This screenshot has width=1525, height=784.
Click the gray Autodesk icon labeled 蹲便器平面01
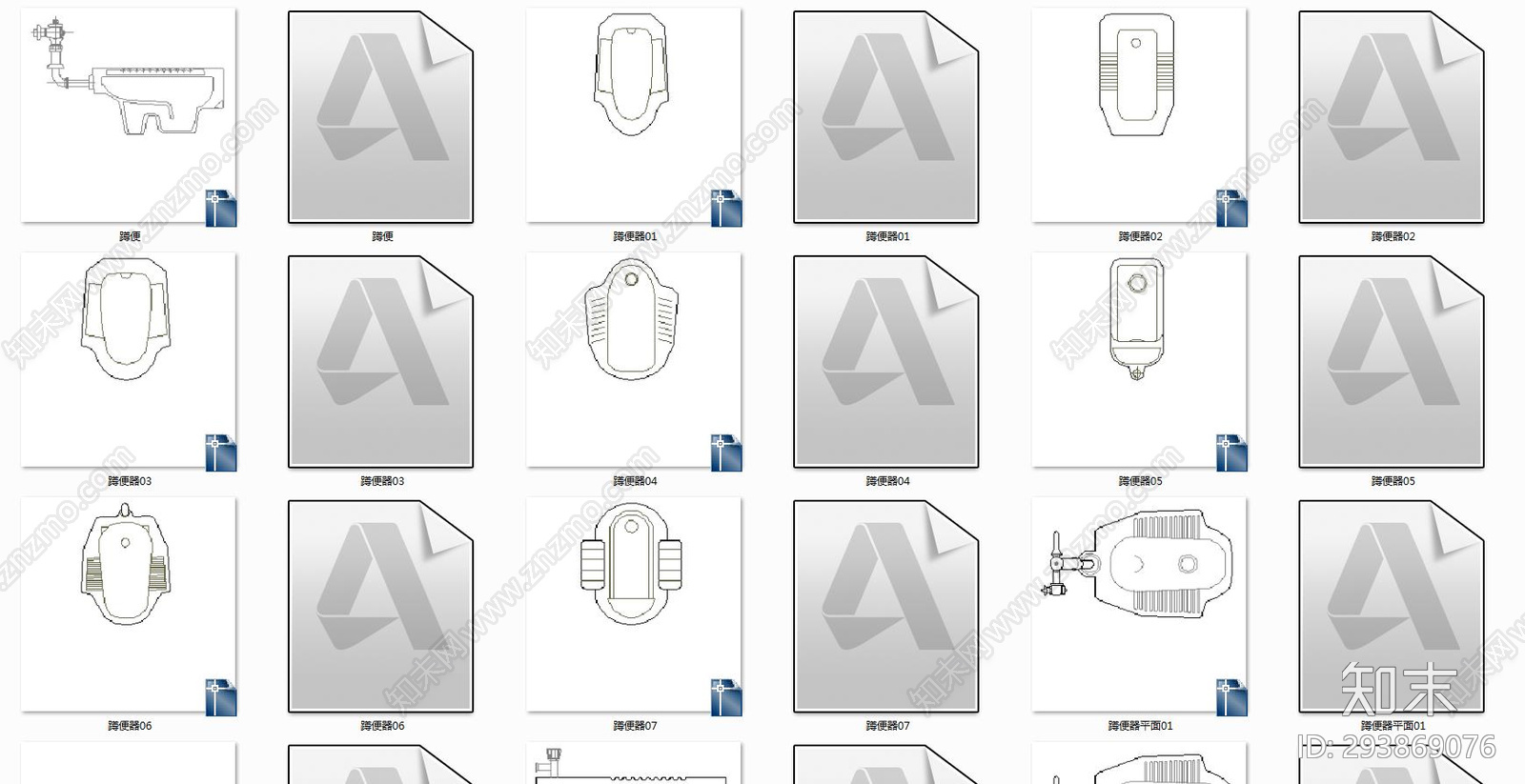point(1392,607)
